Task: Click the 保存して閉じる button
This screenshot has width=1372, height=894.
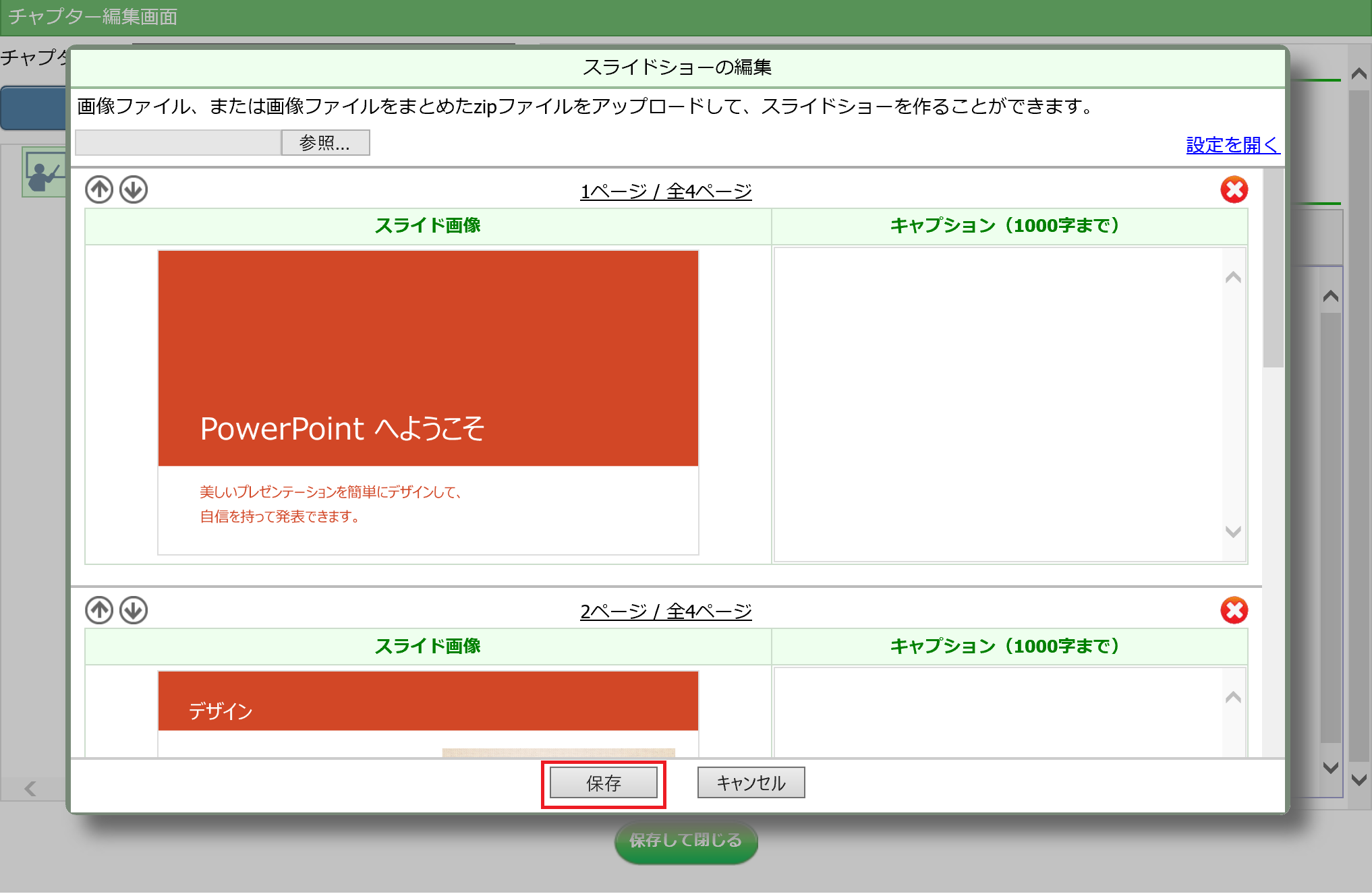Action: coord(686,841)
